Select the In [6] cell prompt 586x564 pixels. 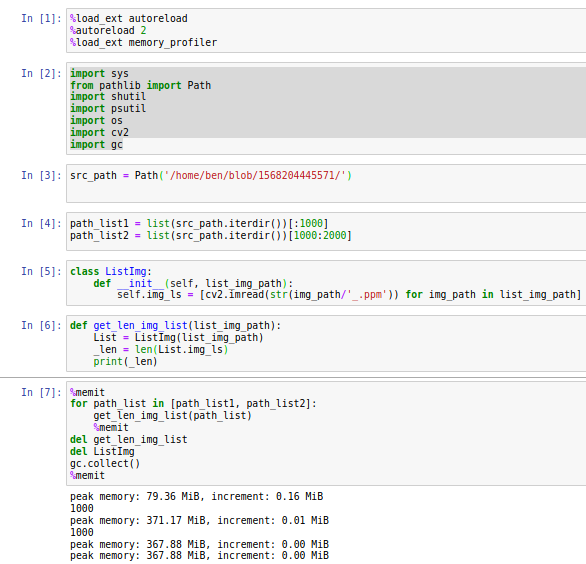41,326
